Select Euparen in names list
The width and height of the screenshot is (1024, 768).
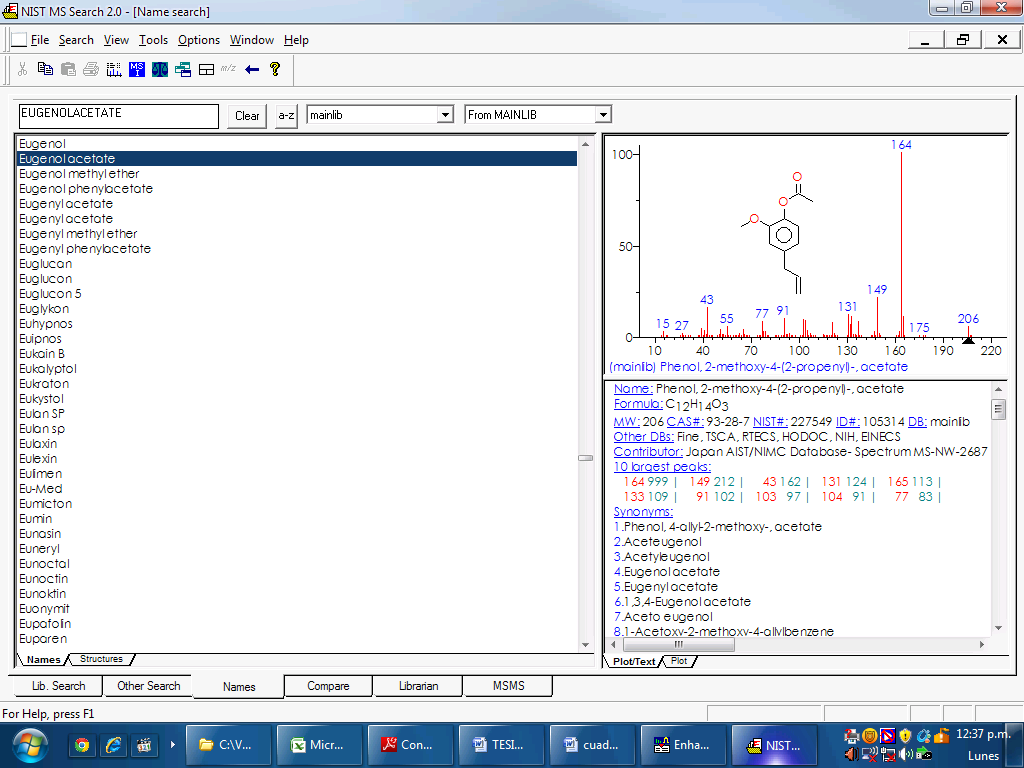click(296, 639)
